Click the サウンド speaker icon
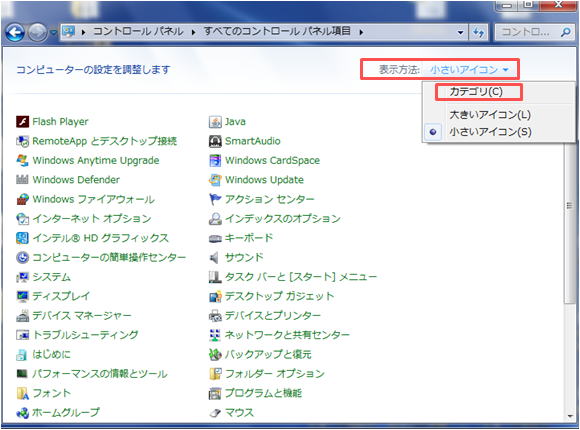580x430 pixels. point(215,257)
